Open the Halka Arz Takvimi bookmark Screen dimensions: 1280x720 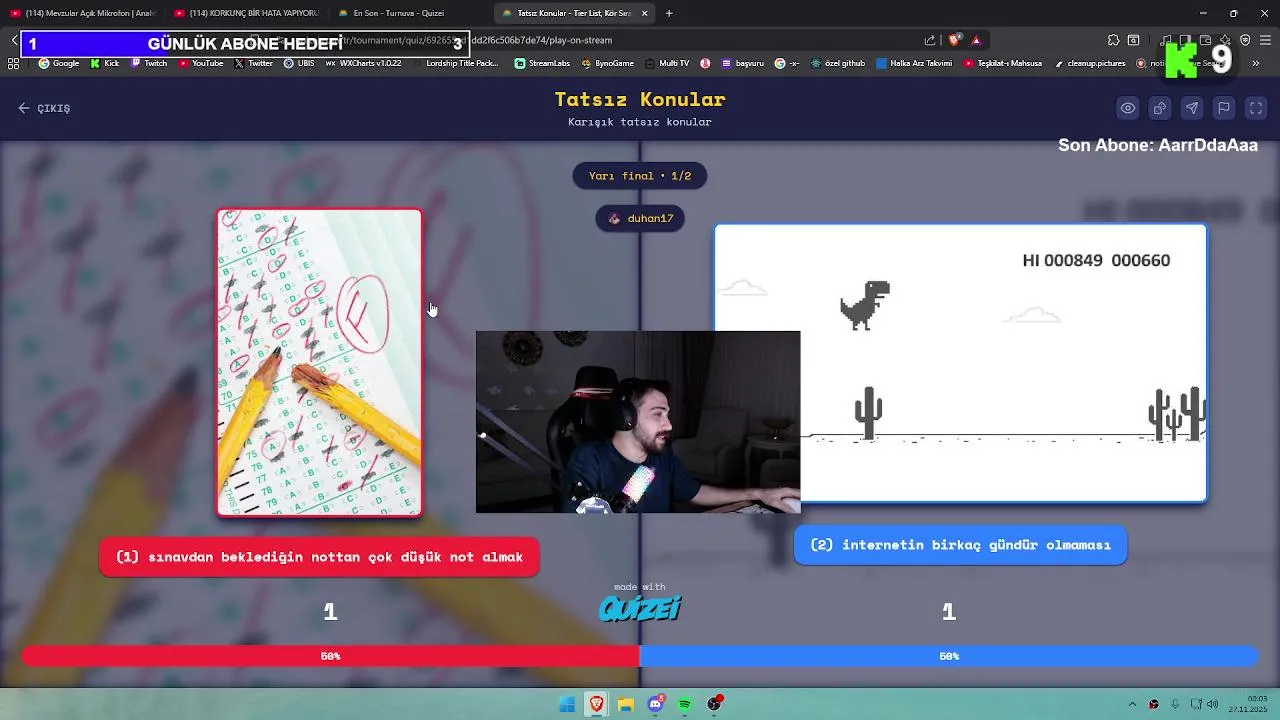coord(914,63)
